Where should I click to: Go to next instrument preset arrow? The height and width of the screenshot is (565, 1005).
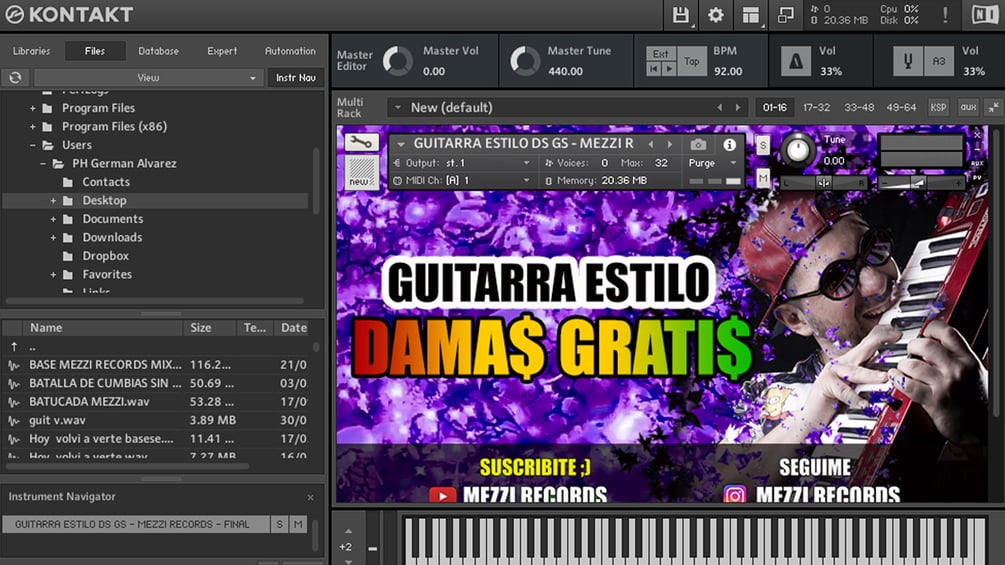[670, 144]
